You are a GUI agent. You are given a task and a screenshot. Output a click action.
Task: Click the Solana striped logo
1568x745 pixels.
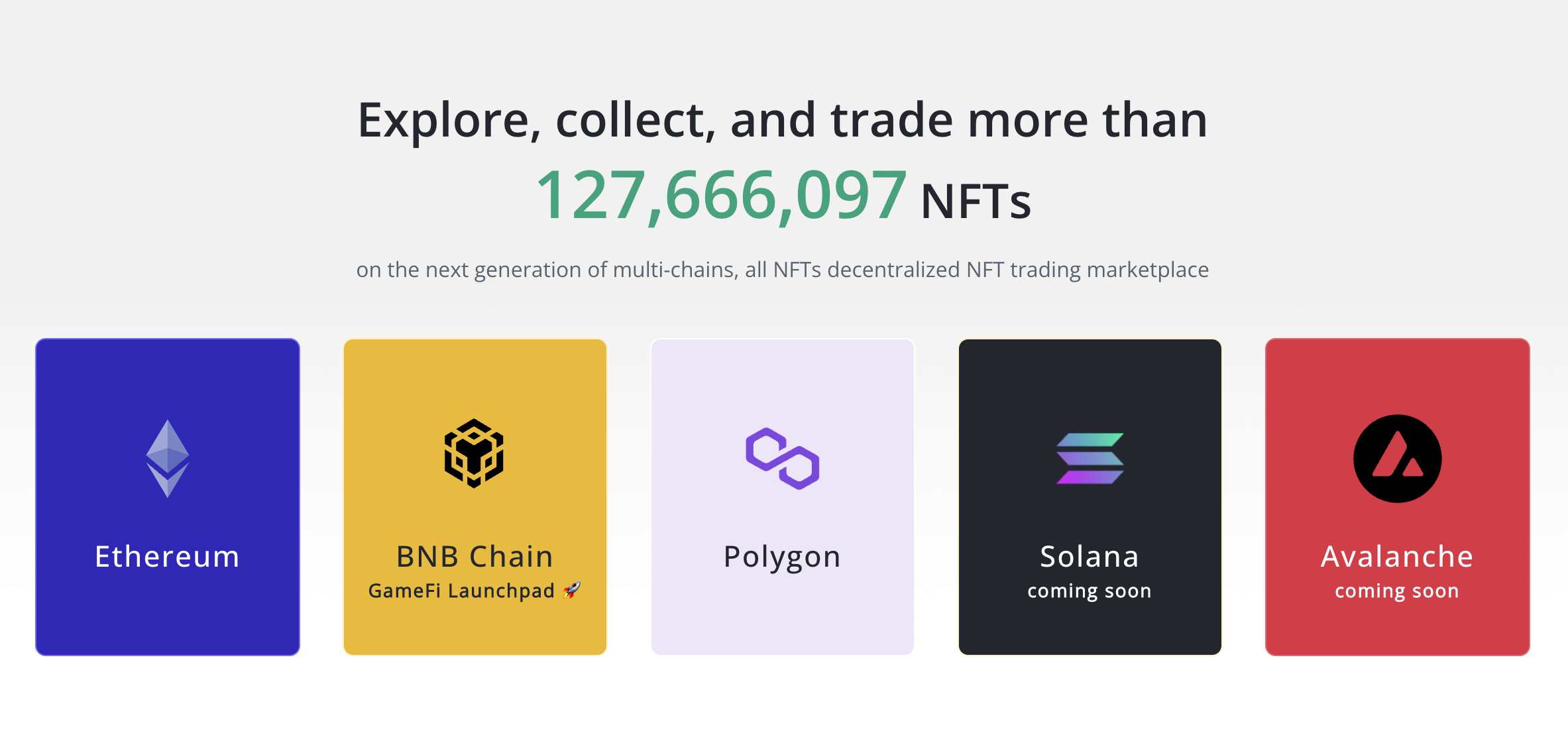coord(1090,458)
